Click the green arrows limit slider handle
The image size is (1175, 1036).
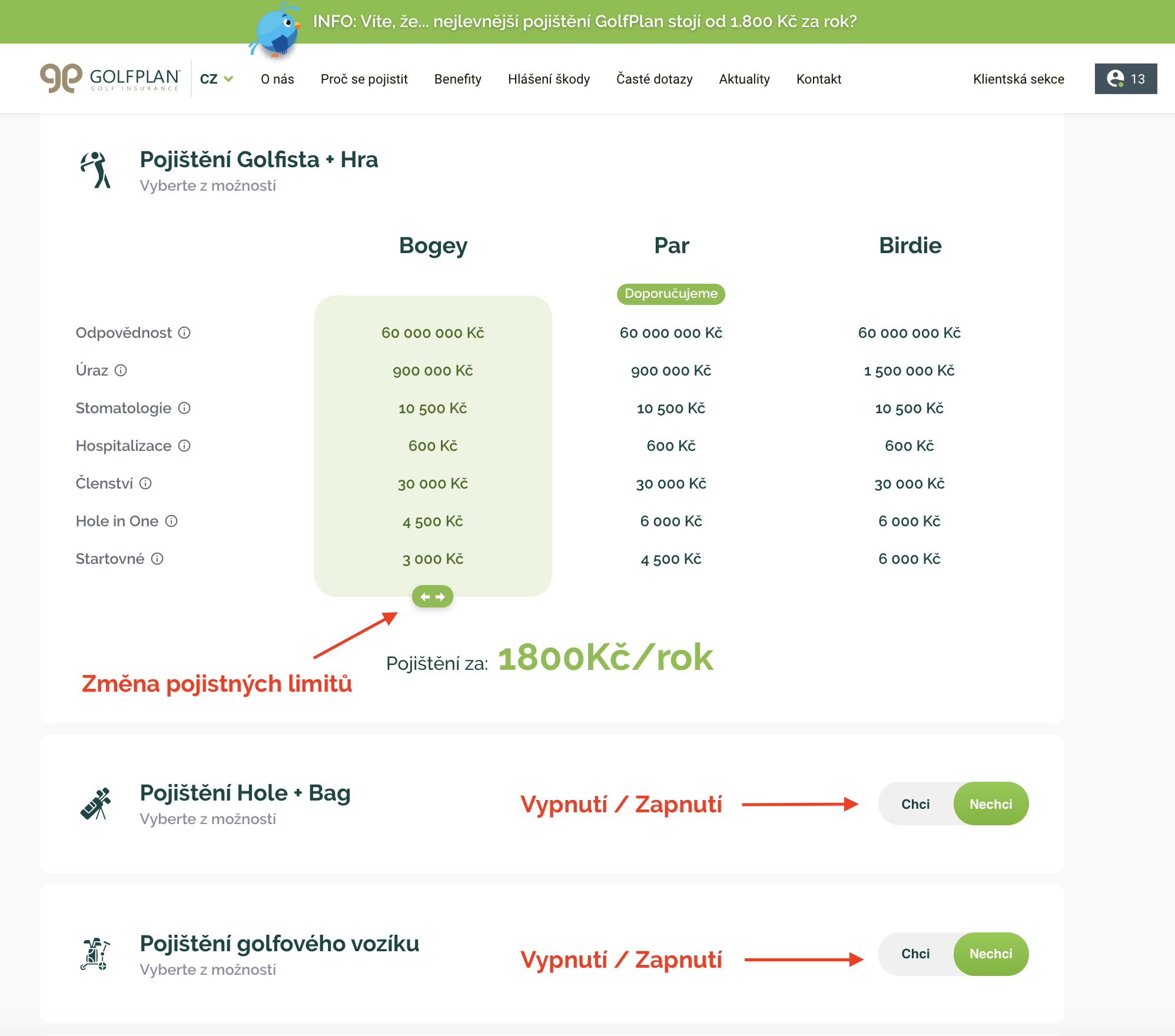click(x=432, y=596)
